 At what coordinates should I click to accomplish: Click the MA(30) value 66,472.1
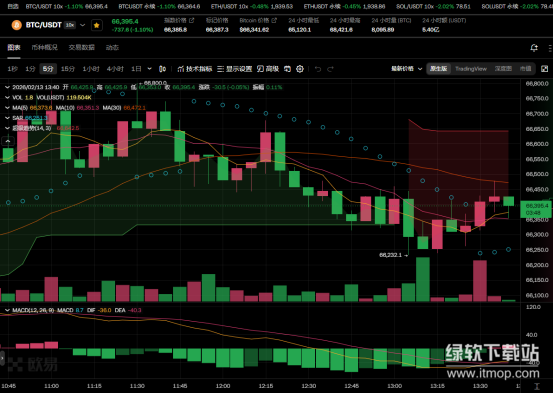pyautogui.click(x=134, y=108)
